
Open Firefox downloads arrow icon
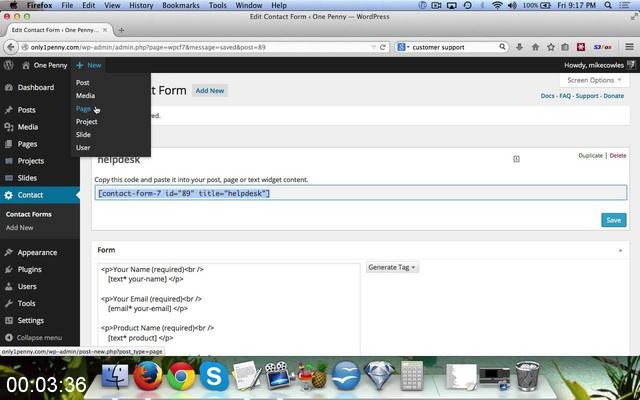pos(519,47)
